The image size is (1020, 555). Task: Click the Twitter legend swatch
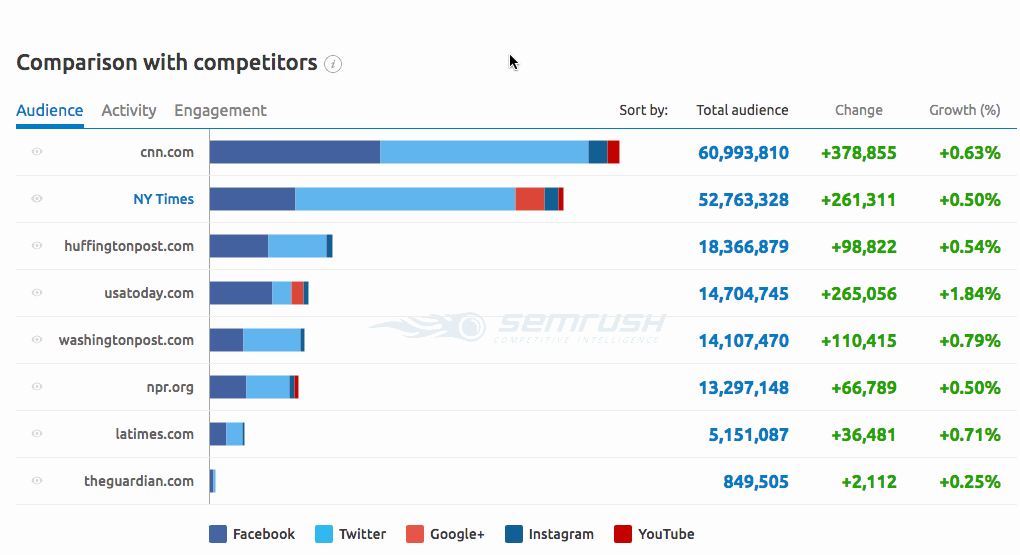[x=324, y=534]
